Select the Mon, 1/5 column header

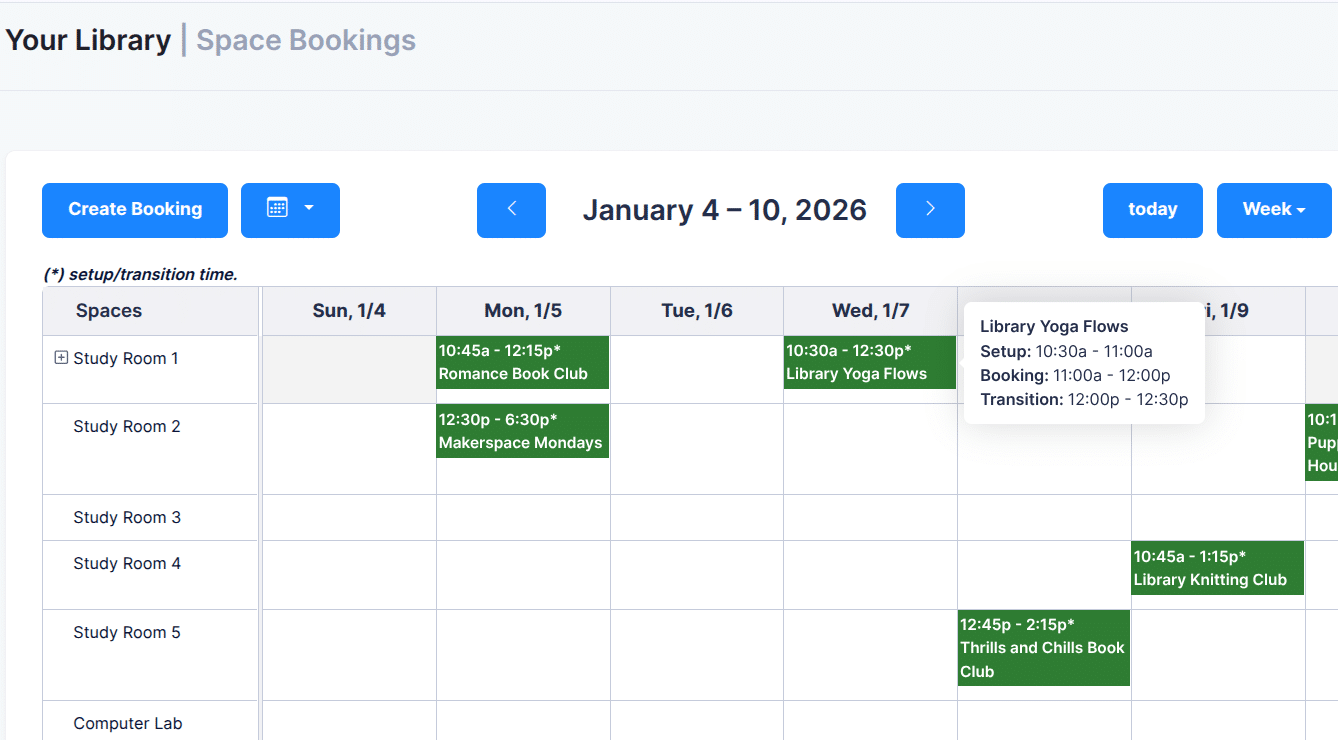pyautogui.click(x=523, y=311)
